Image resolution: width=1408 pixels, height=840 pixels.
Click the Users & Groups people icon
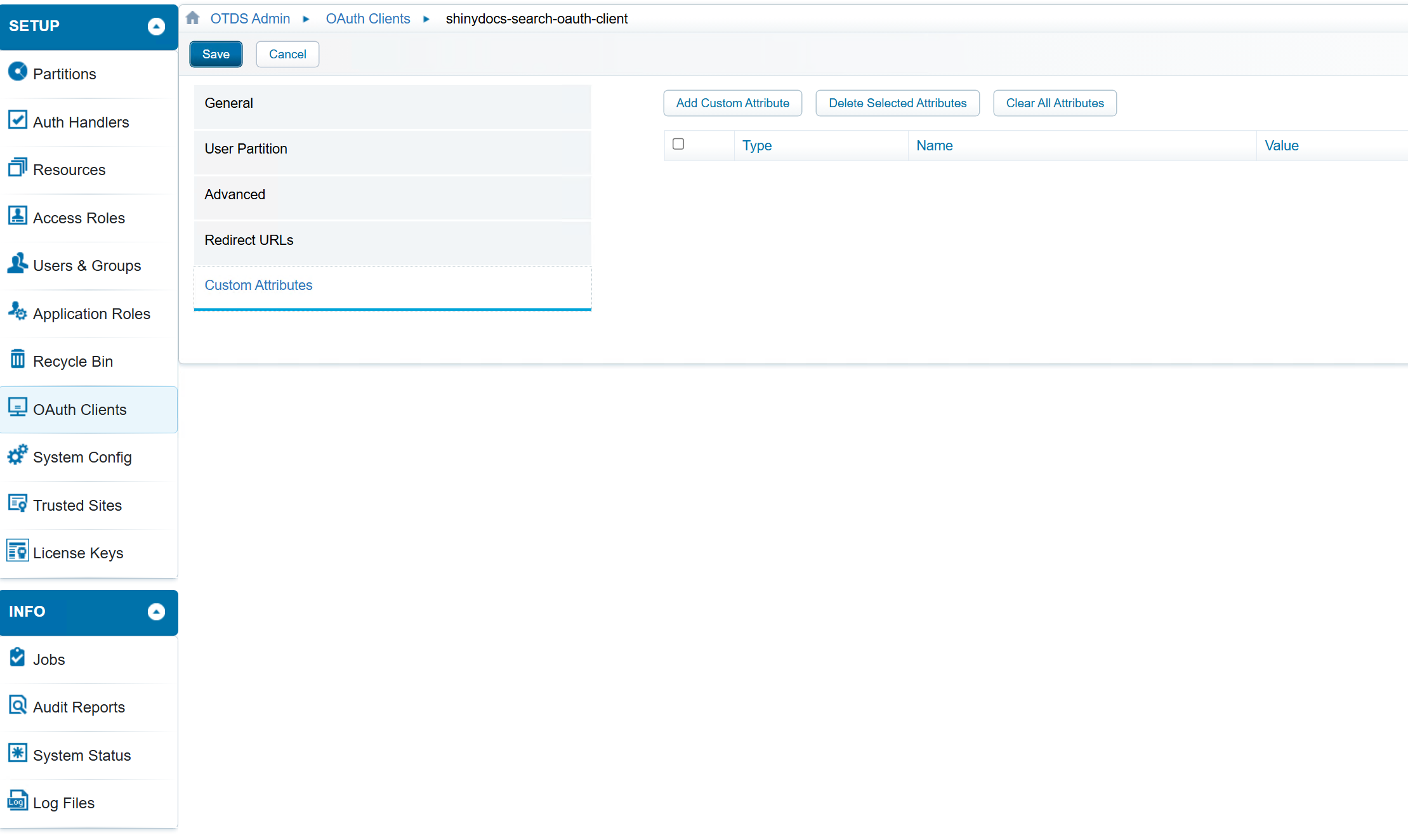17,263
